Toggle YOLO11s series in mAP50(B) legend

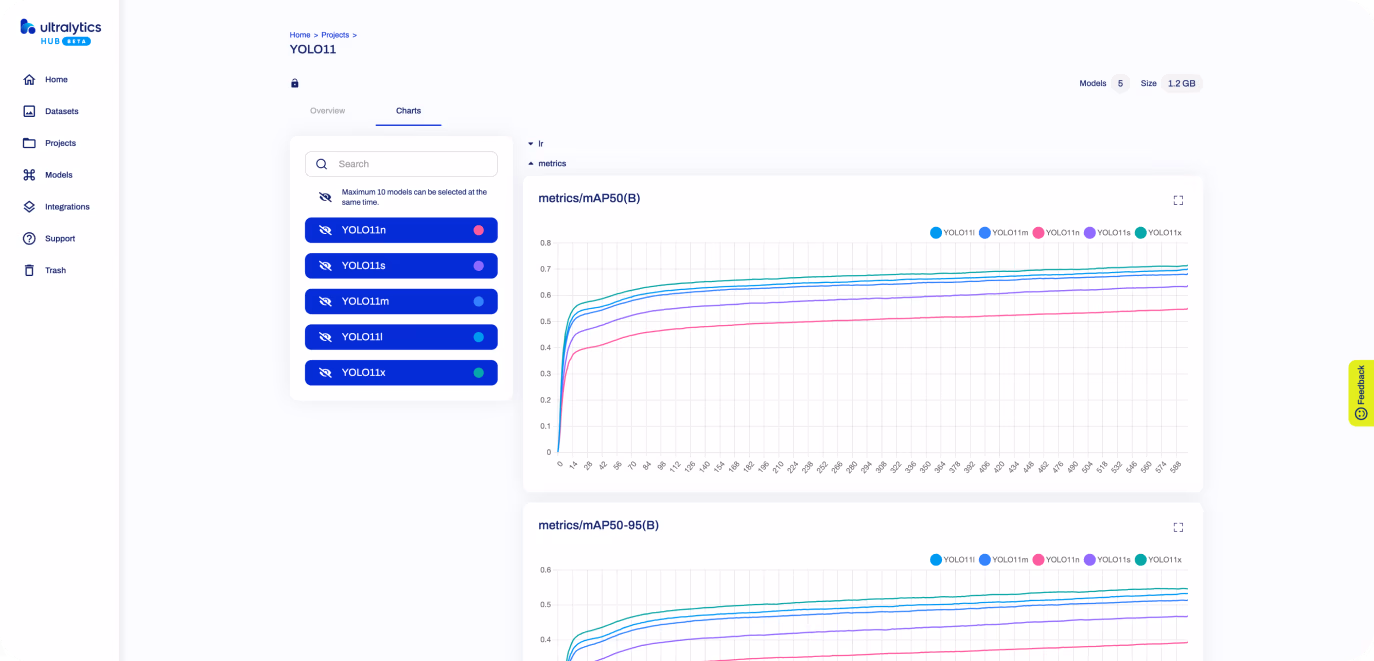pos(1107,233)
